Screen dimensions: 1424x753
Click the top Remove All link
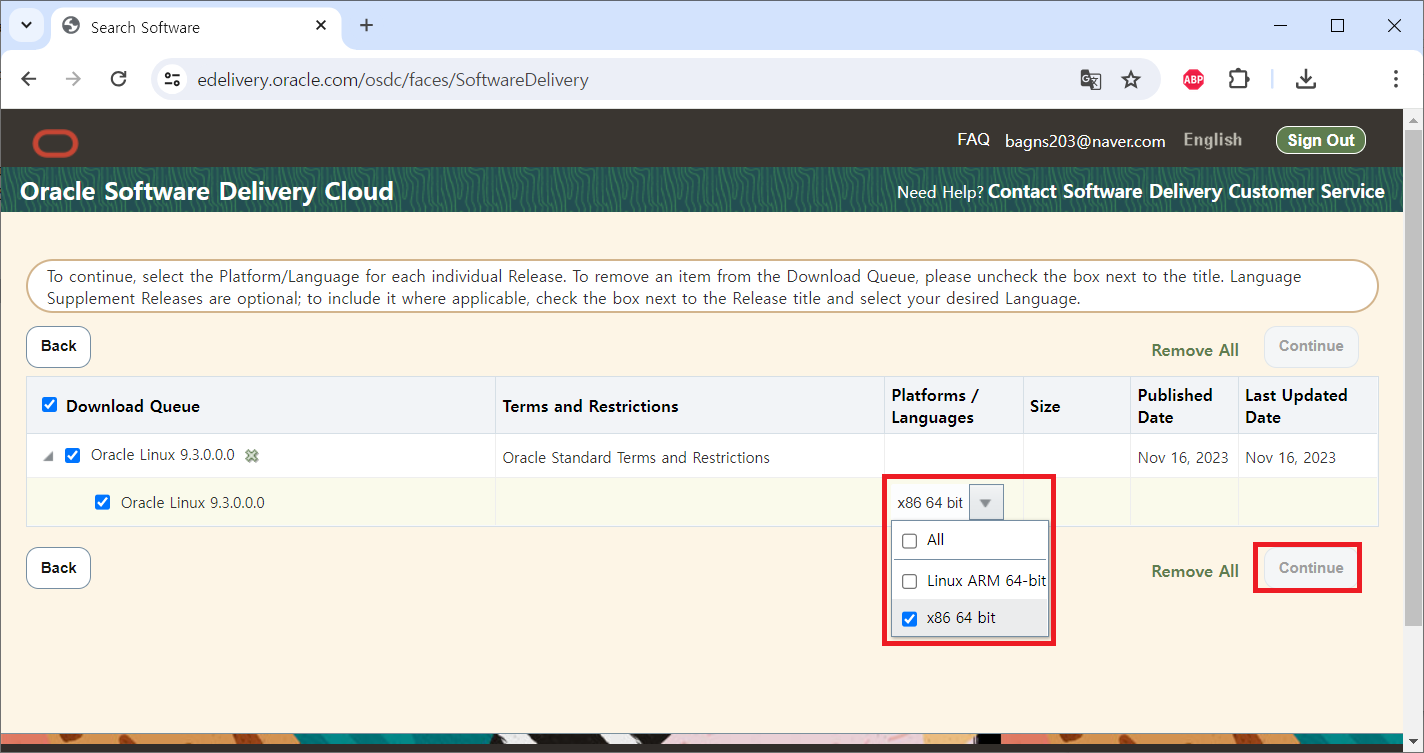coord(1195,350)
